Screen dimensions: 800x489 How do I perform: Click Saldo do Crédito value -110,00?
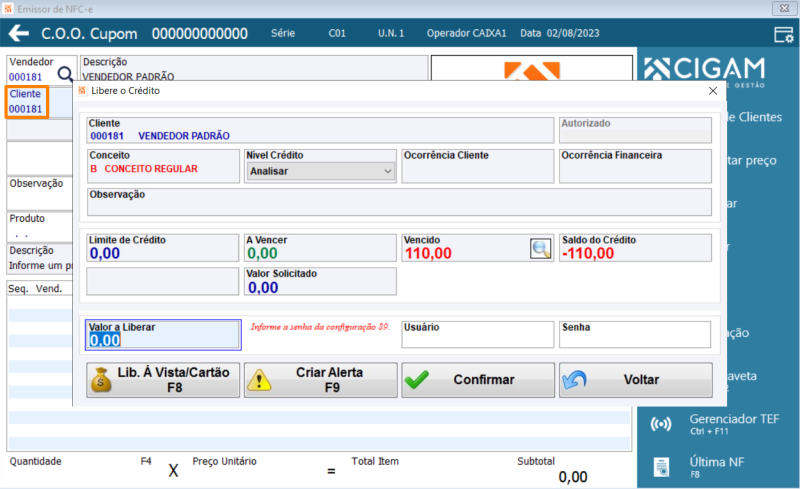click(588, 254)
